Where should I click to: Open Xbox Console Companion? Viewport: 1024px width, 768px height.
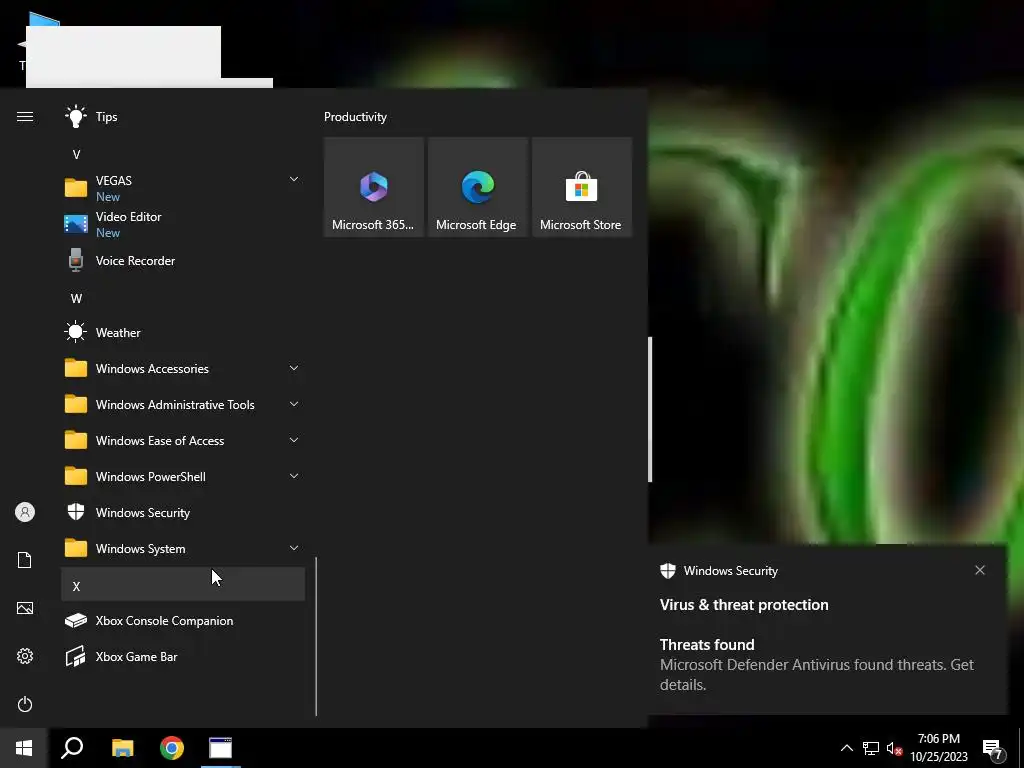coord(183,620)
